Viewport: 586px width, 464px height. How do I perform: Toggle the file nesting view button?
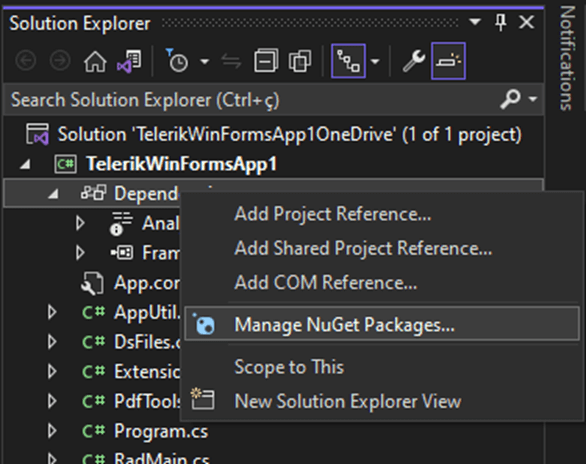(348, 61)
